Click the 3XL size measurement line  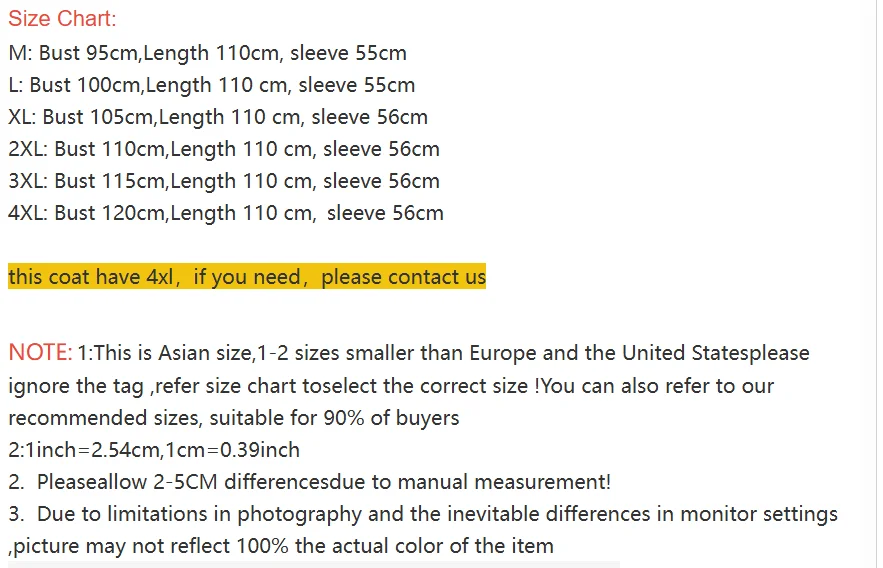(x=223, y=181)
